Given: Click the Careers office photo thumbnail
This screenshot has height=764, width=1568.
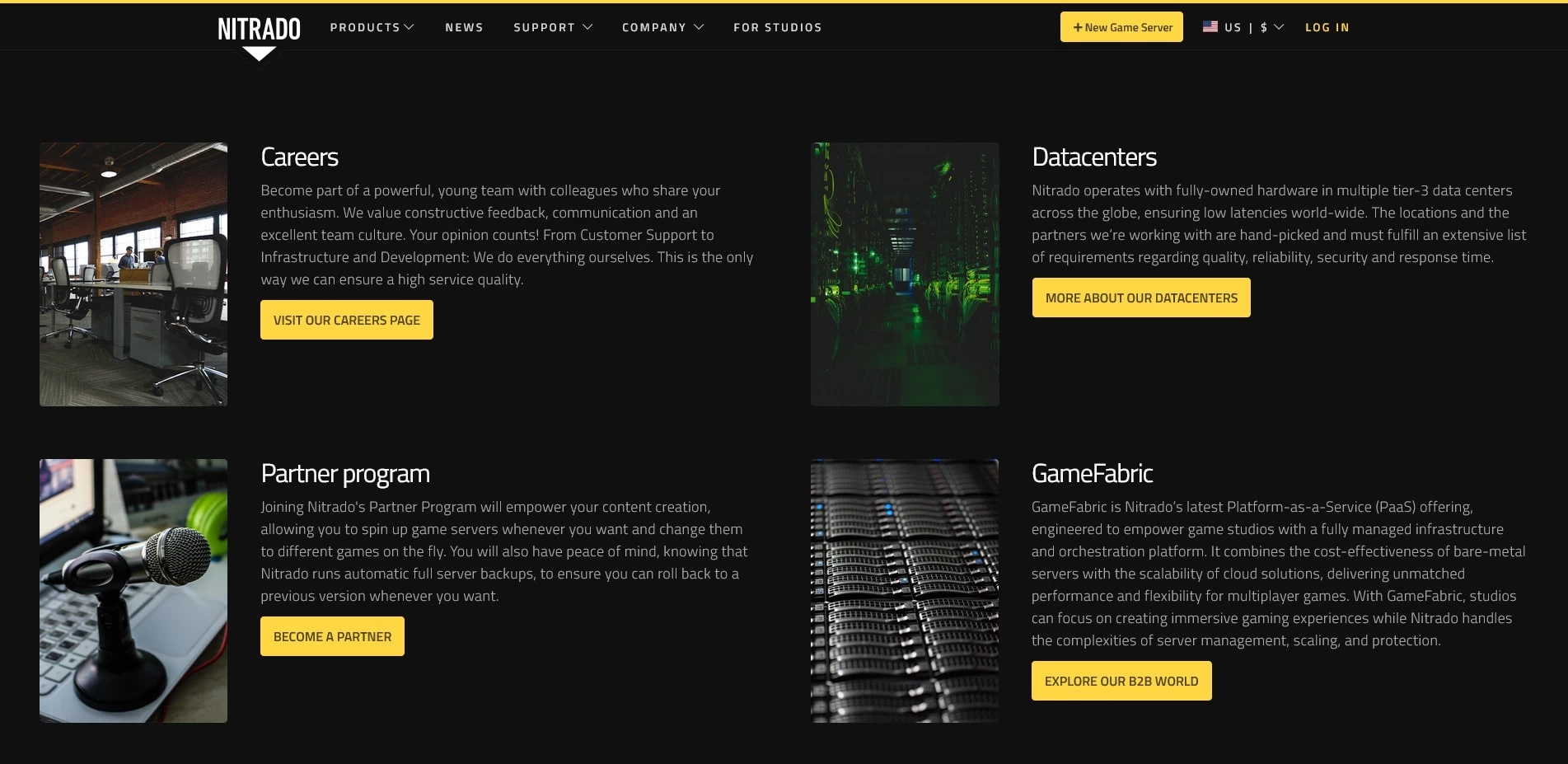Looking at the screenshot, I should point(133,274).
